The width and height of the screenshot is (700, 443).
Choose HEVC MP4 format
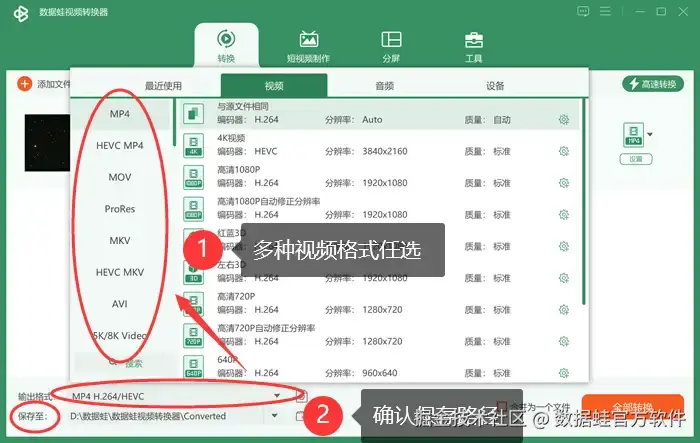120,146
